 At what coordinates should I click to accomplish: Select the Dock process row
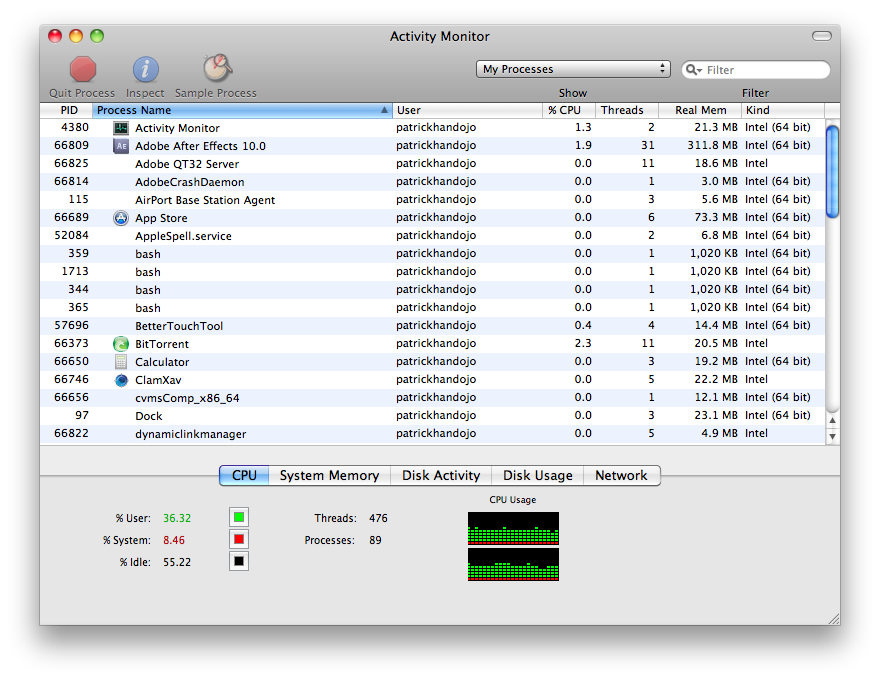pos(433,416)
